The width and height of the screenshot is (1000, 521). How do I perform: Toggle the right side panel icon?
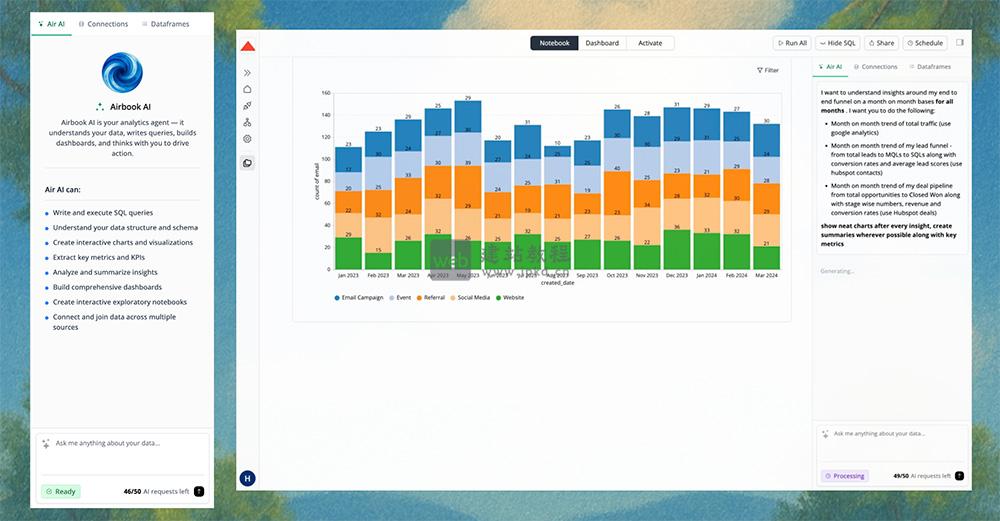click(x=960, y=43)
